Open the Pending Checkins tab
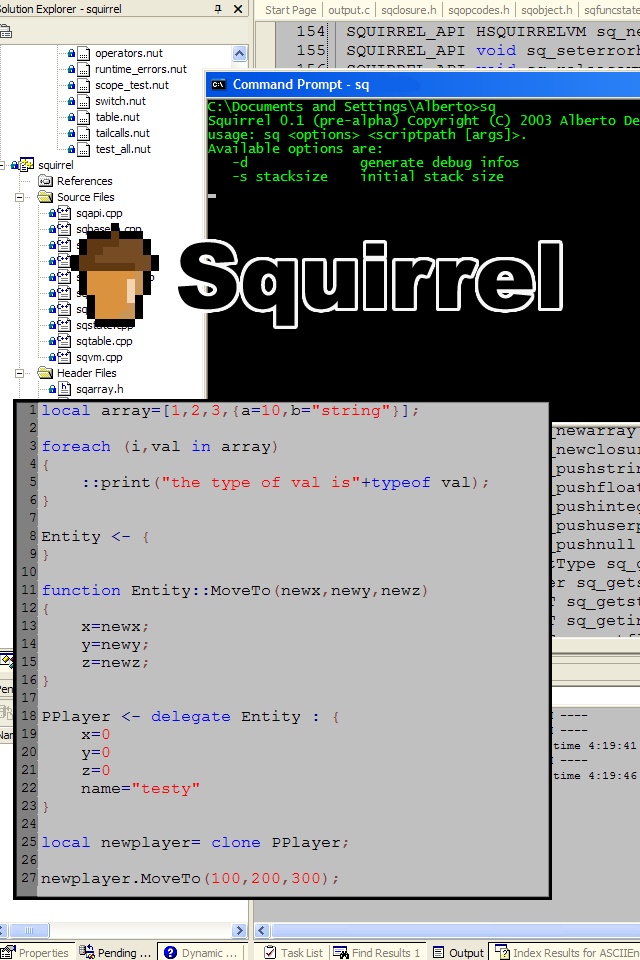 tap(115, 952)
